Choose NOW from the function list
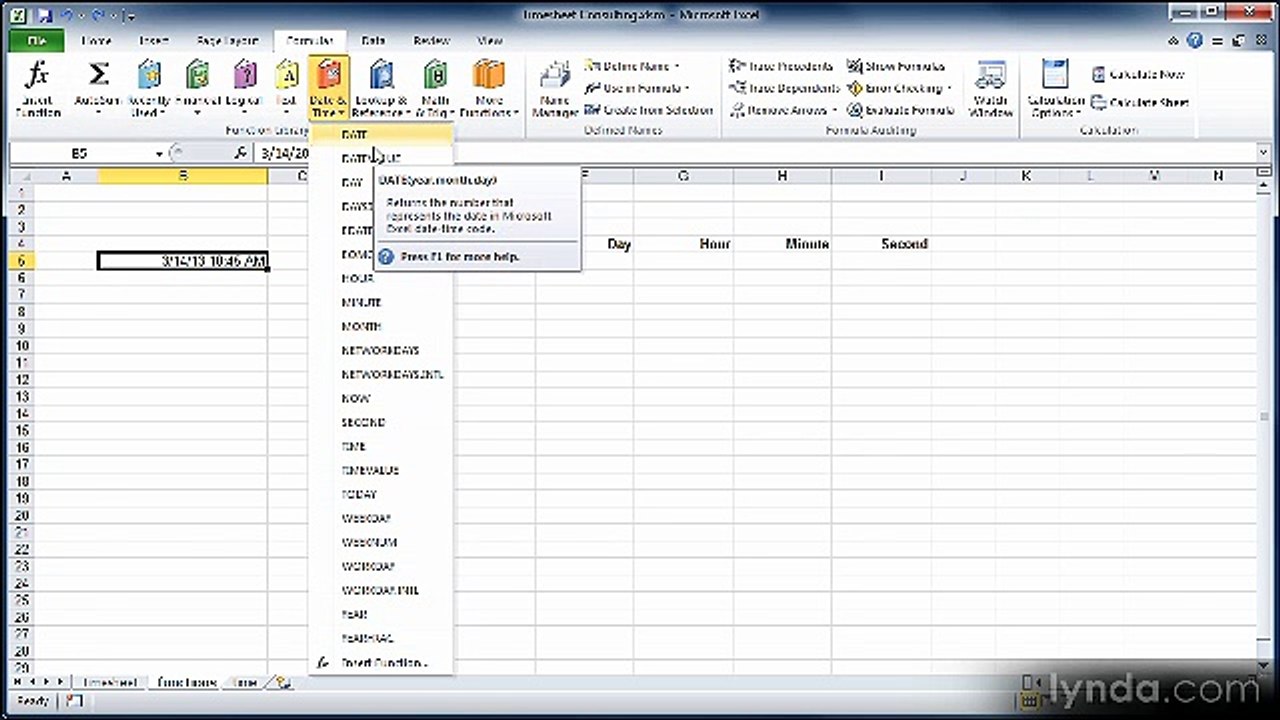Viewport: 1280px width, 720px height. pos(382,398)
